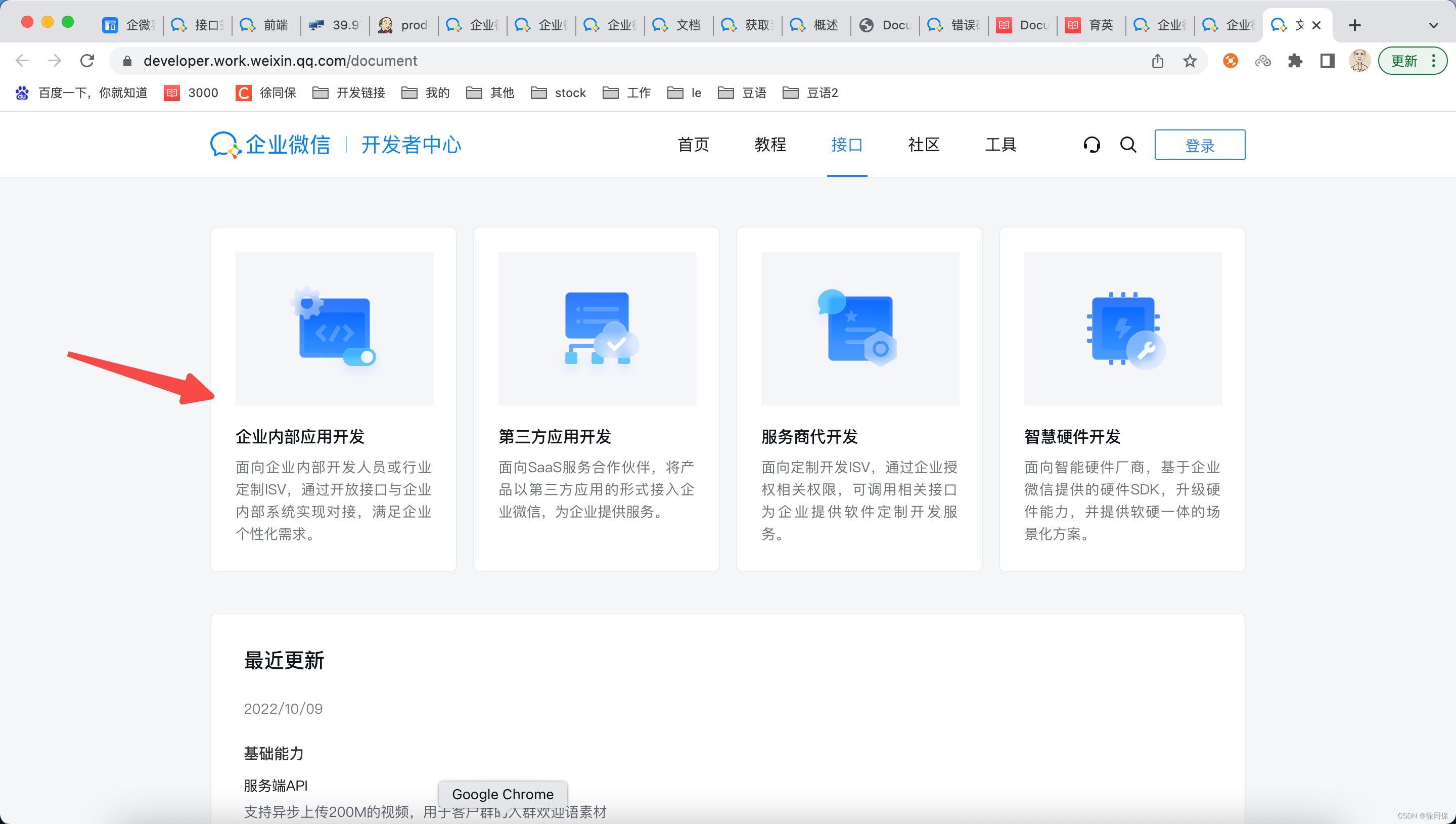Screen dimensions: 1456x824
Task: Click the 登录 login button
Action: click(1200, 145)
